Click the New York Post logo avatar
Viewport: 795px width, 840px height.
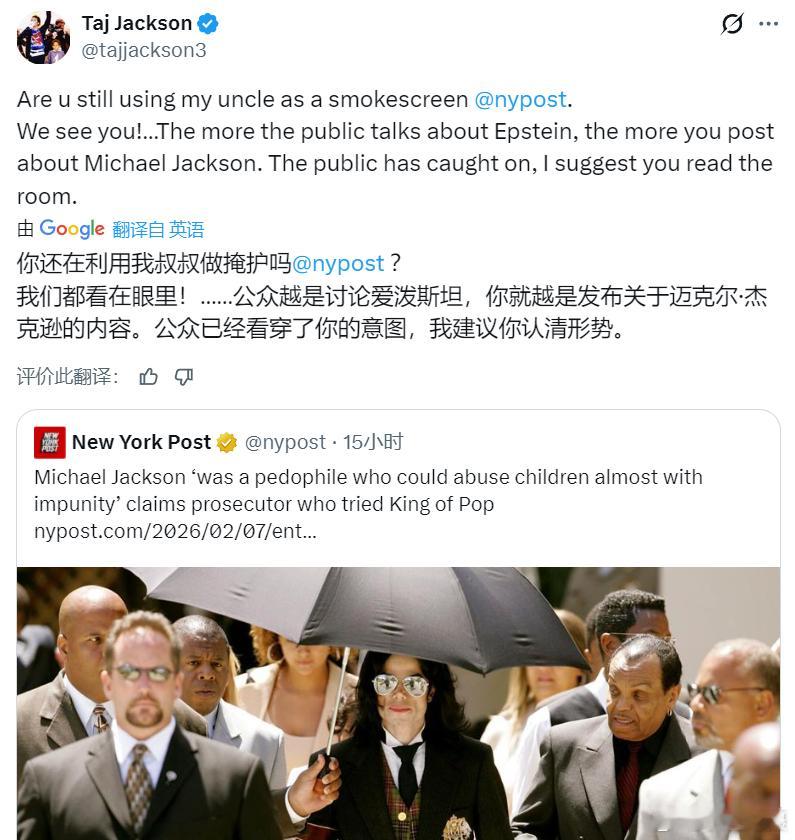pyautogui.click(x=50, y=442)
